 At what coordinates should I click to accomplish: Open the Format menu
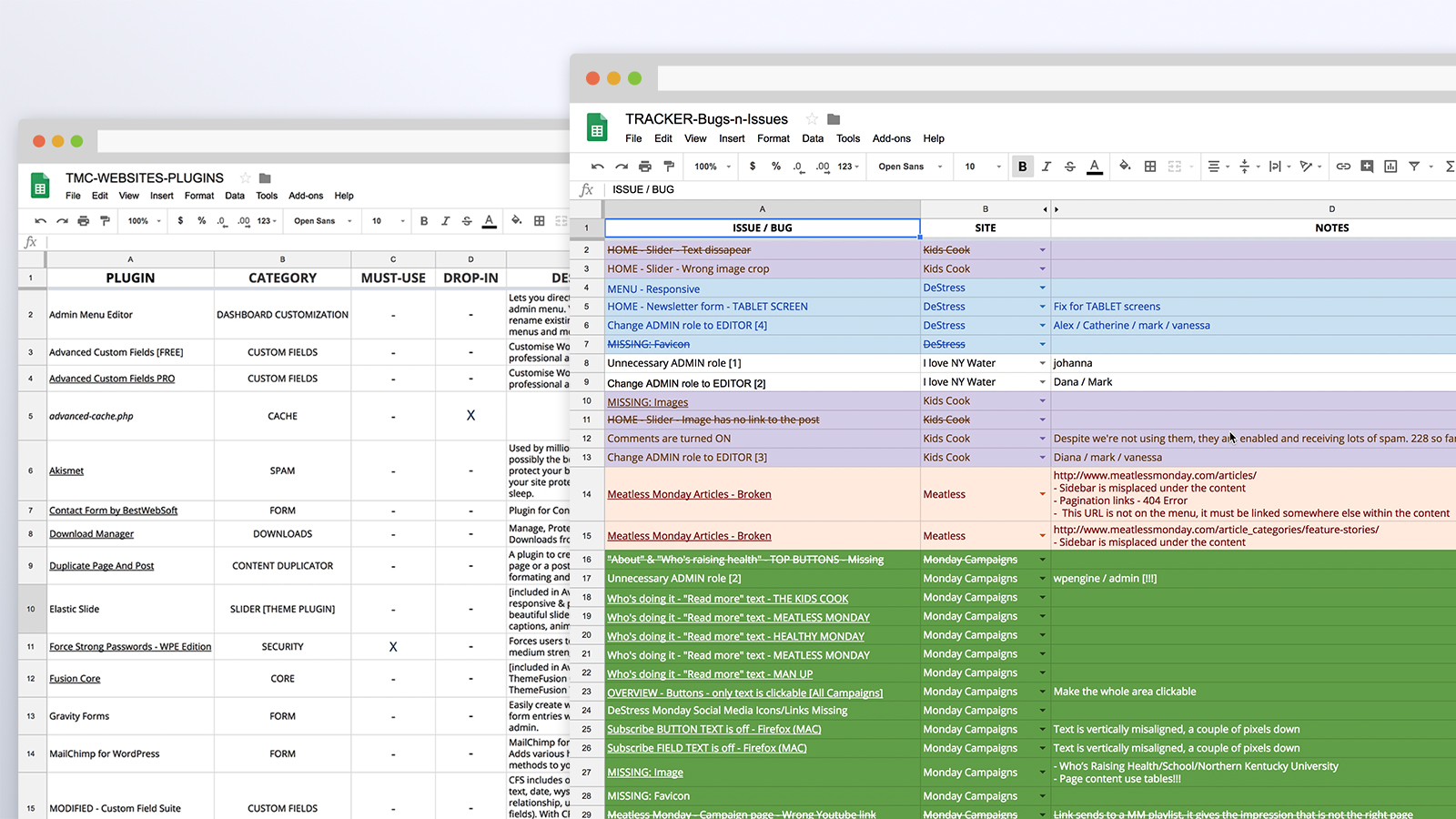tap(773, 138)
